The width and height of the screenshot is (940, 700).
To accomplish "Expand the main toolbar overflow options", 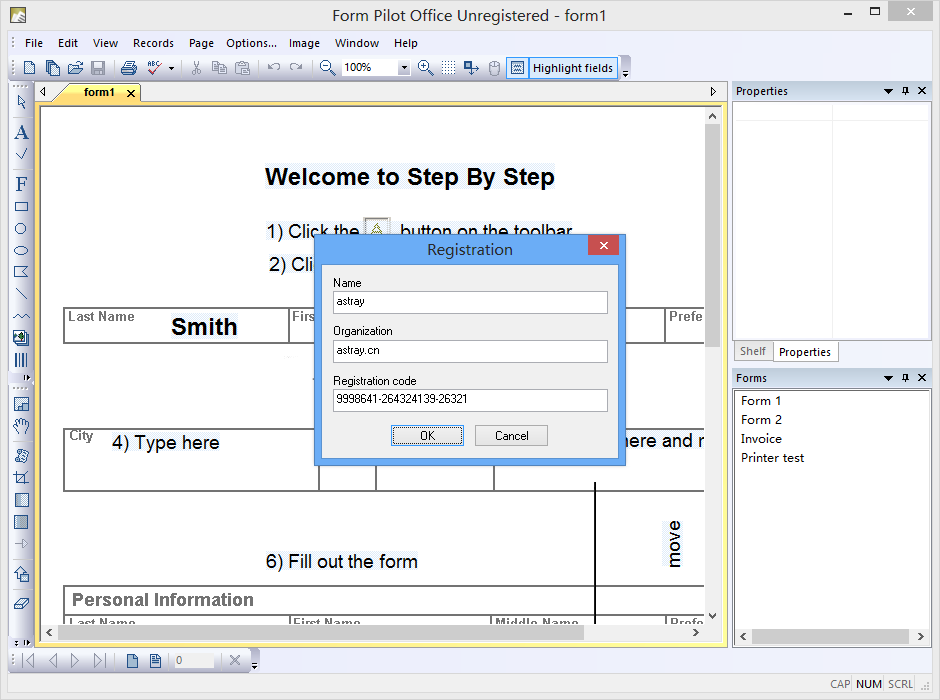I will [625, 74].
